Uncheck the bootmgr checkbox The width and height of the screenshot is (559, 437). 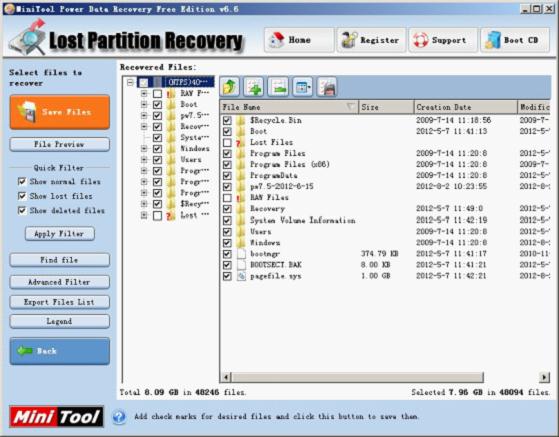[227, 254]
